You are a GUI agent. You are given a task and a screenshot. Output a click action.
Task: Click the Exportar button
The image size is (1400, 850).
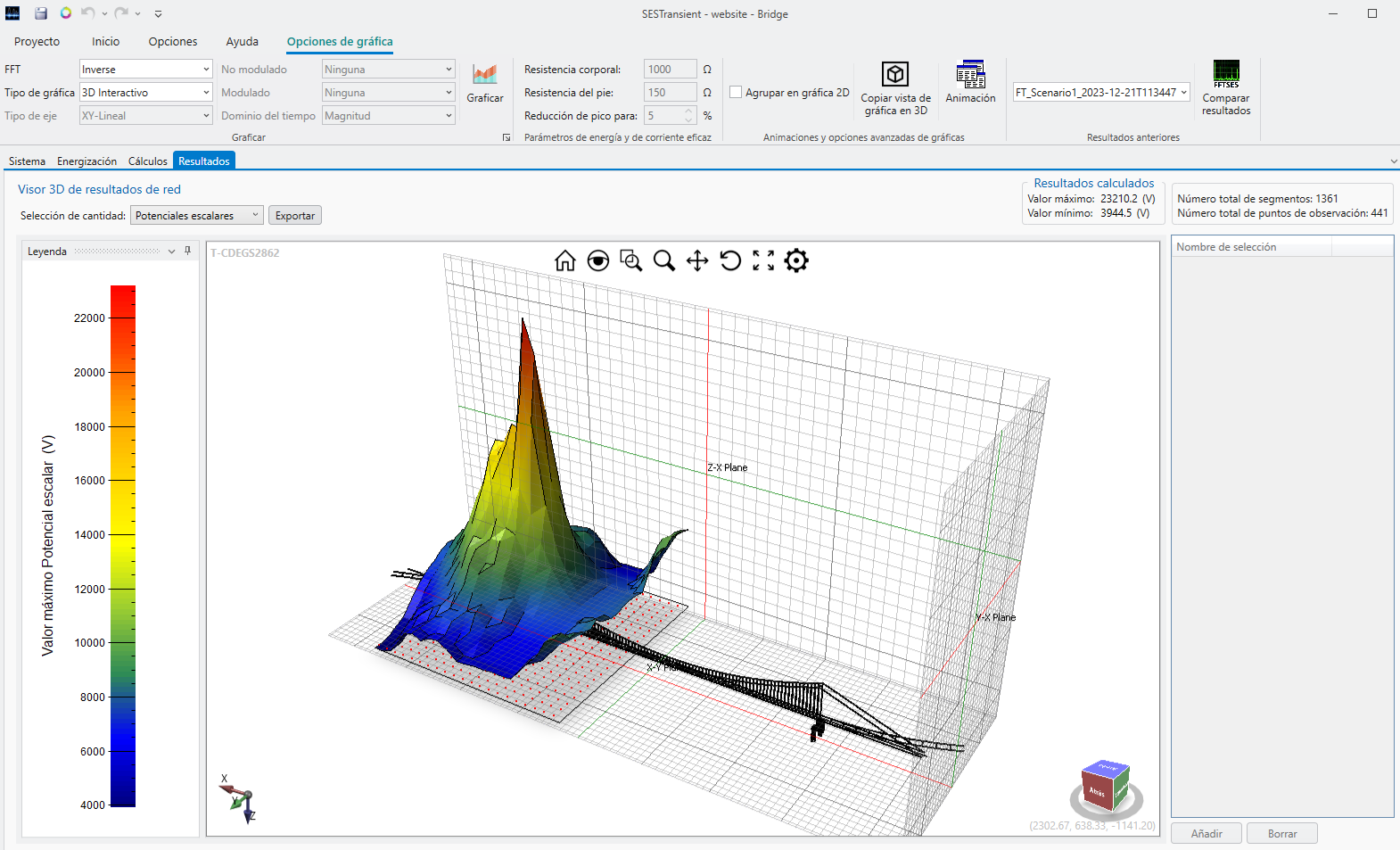coord(295,215)
